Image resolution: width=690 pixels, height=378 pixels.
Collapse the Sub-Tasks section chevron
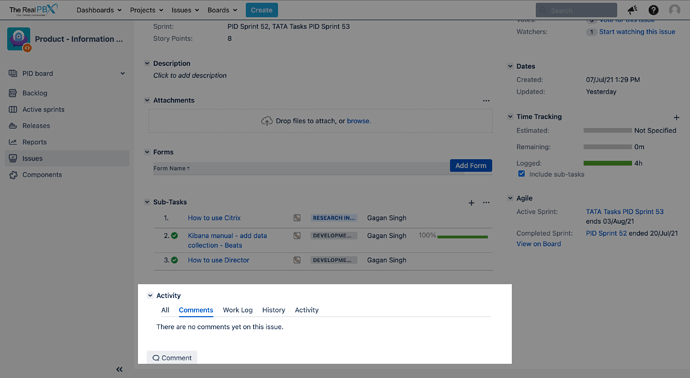(147, 202)
